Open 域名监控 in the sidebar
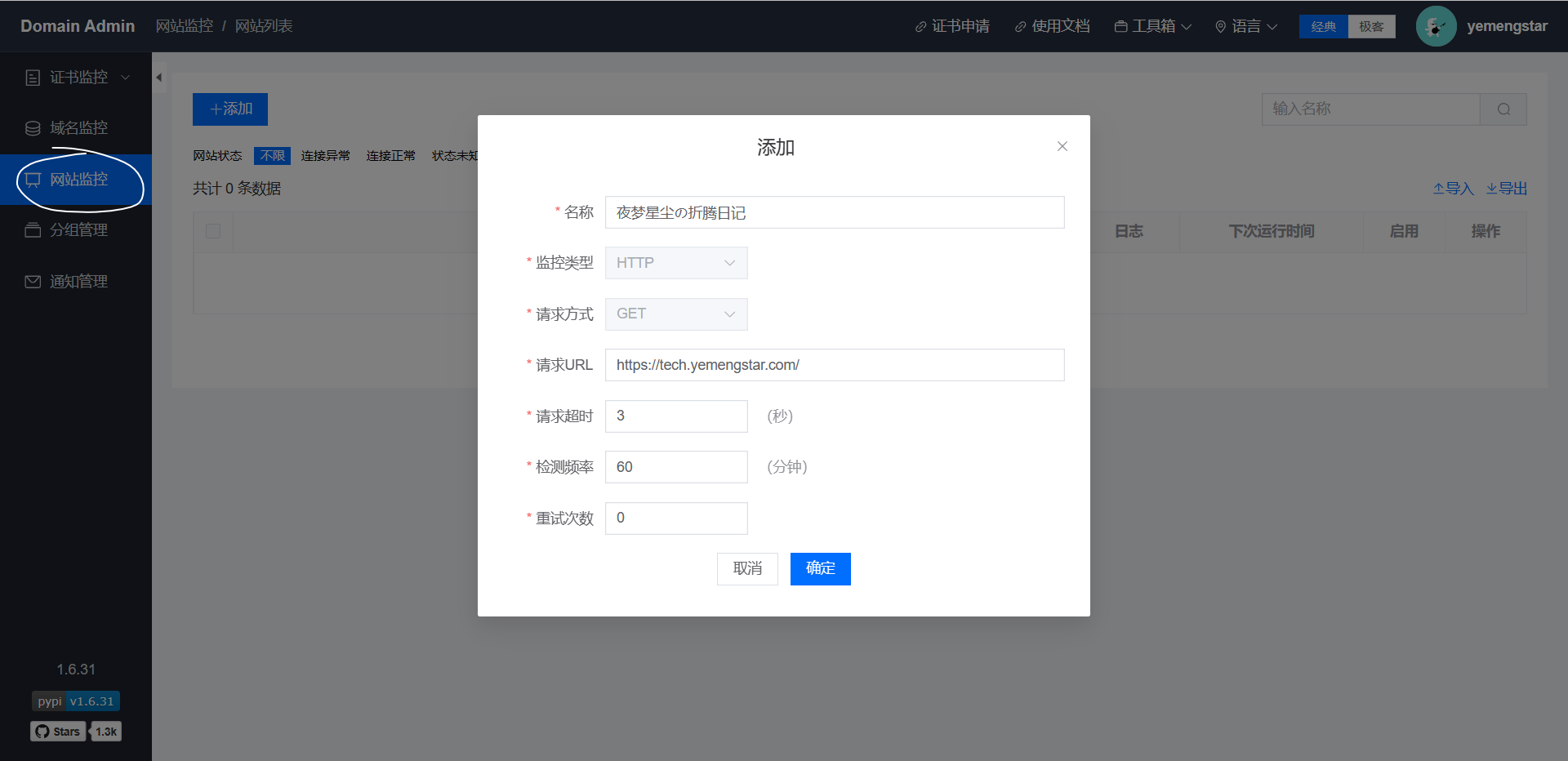Screen dimensions: 1568x761 [78, 128]
